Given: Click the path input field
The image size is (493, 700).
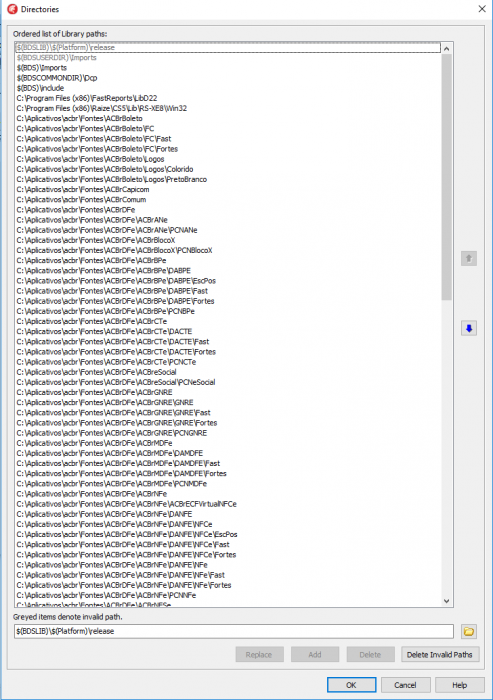Looking at the screenshot, I should click(234, 631).
